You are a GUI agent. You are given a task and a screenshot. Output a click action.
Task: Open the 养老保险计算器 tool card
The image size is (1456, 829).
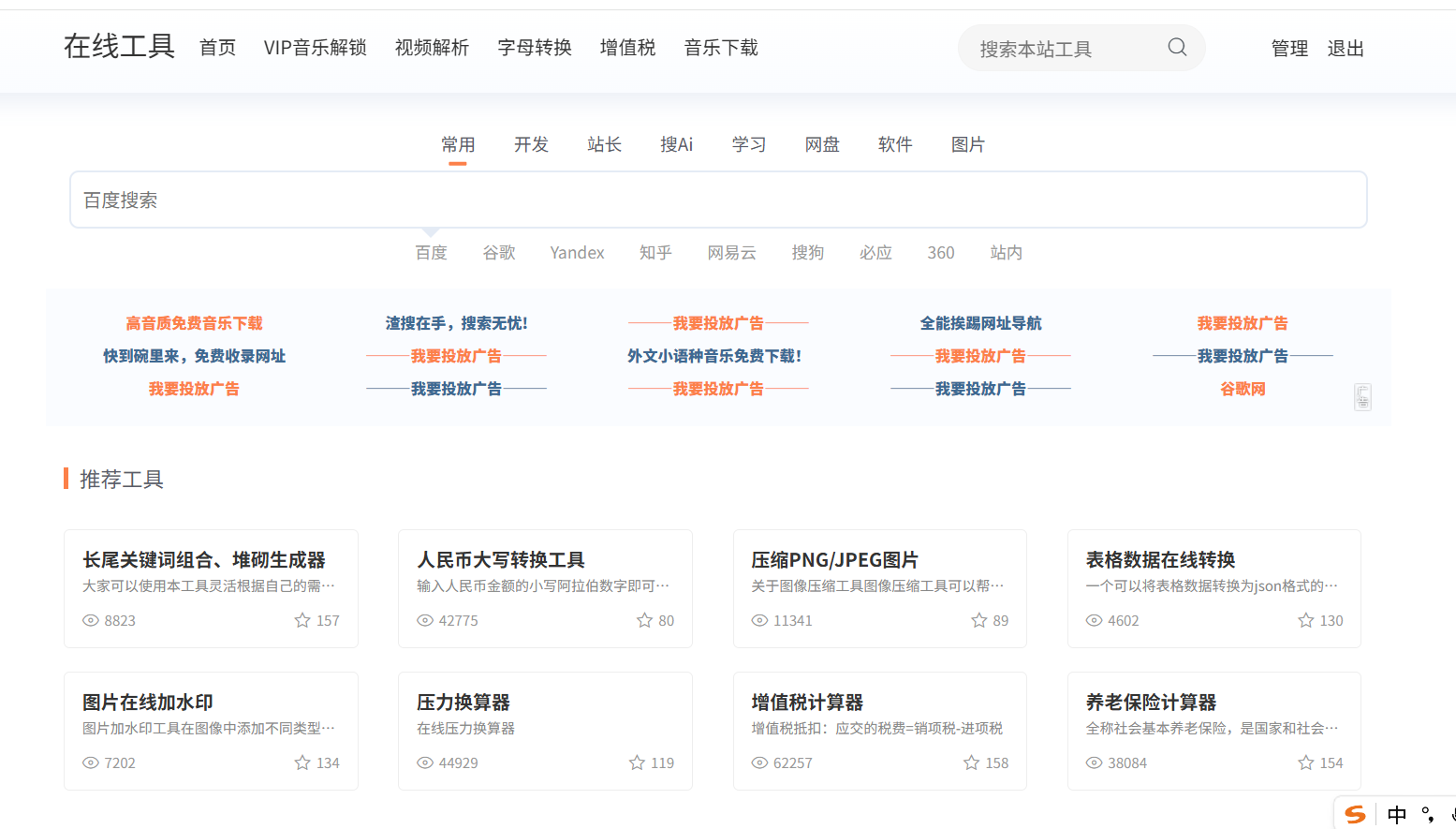tap(1213, 730)
